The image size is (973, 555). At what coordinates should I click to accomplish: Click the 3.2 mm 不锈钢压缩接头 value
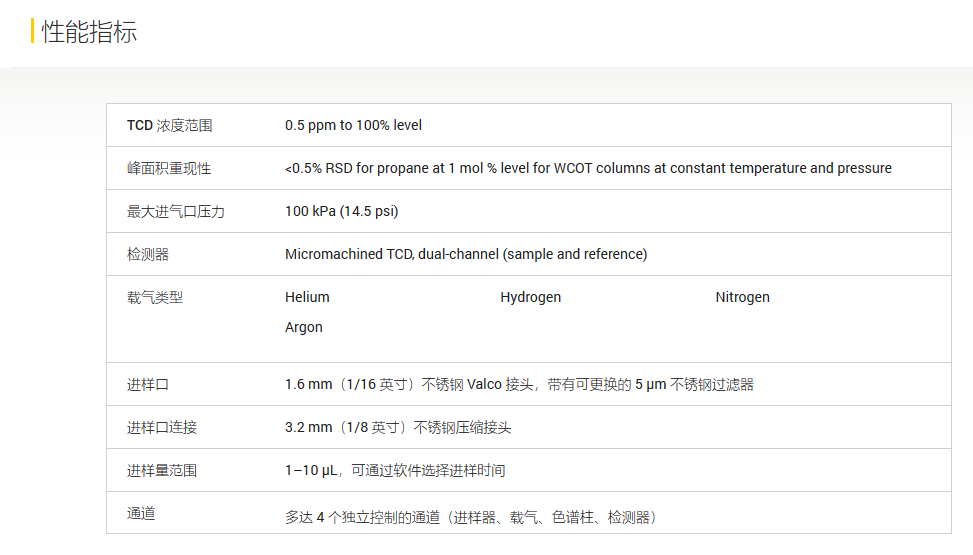point(398,427)
